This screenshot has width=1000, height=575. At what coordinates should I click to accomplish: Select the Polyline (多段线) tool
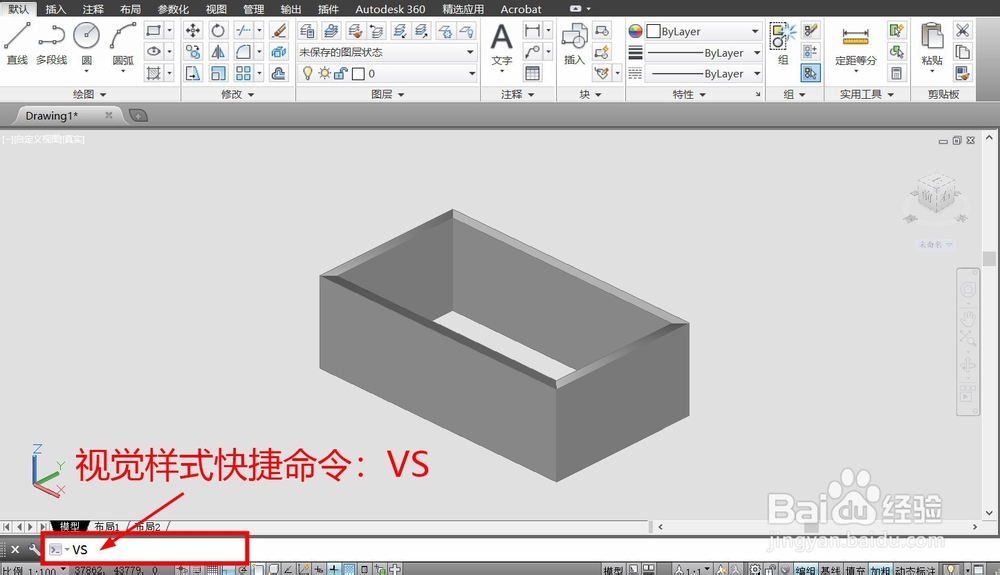tap(52, 42)
